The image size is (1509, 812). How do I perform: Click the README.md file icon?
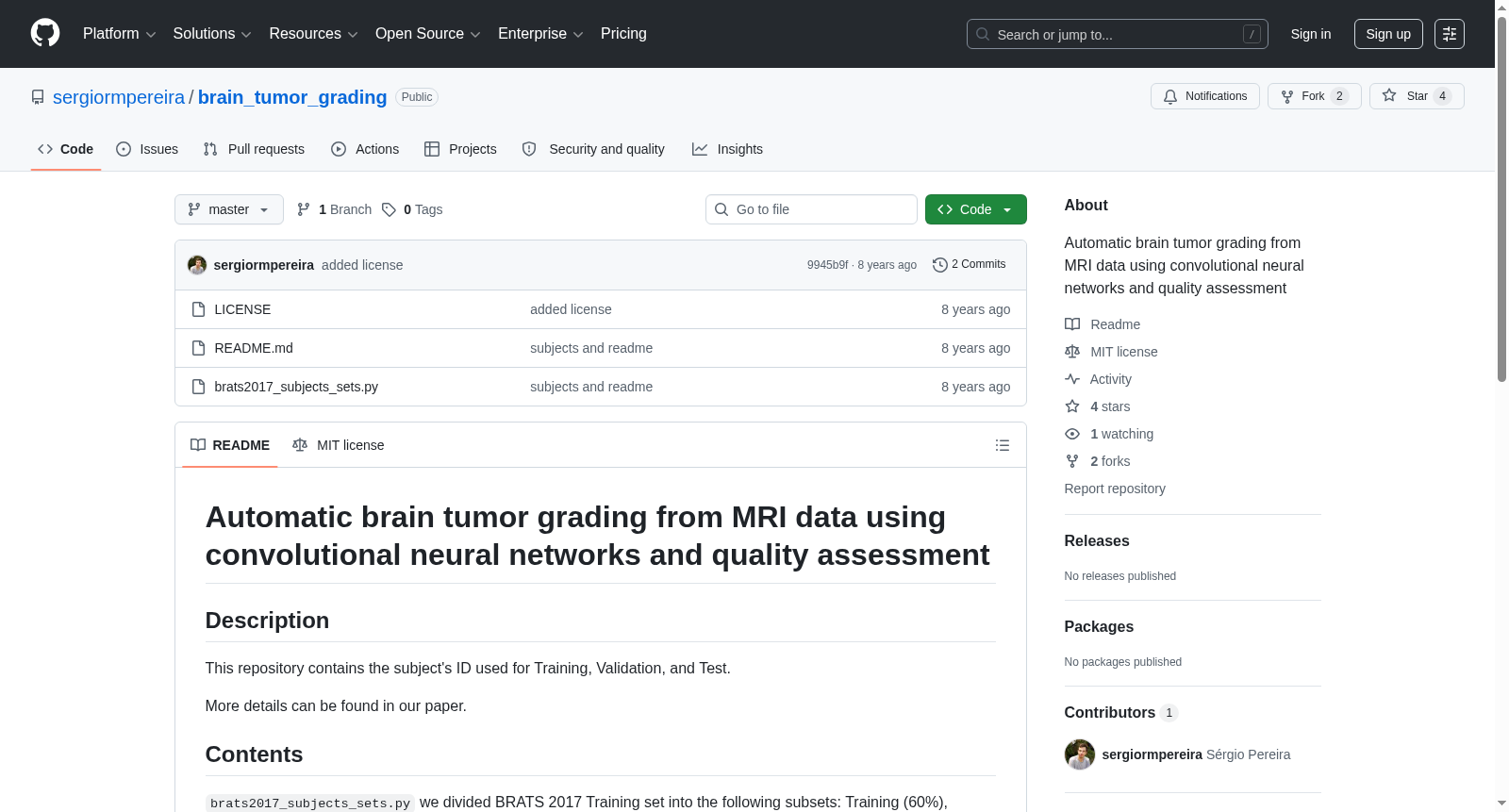tap(198, 348)
